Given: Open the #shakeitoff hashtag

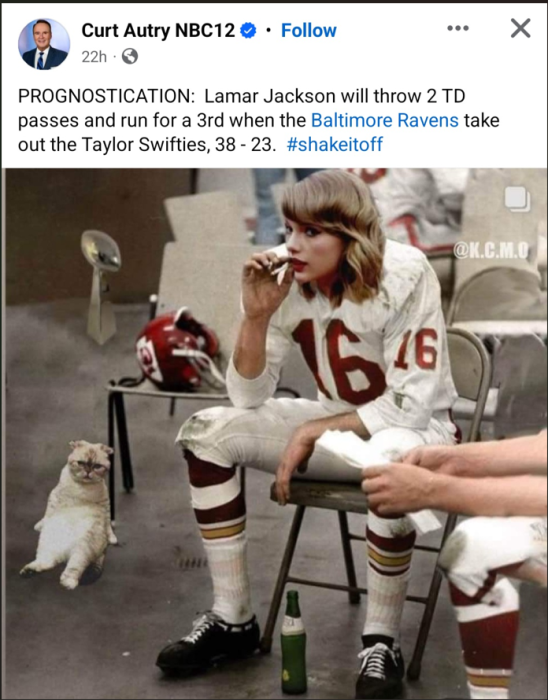Looking at the screenshot, I should pyautogui.click(x=335, y=144).
